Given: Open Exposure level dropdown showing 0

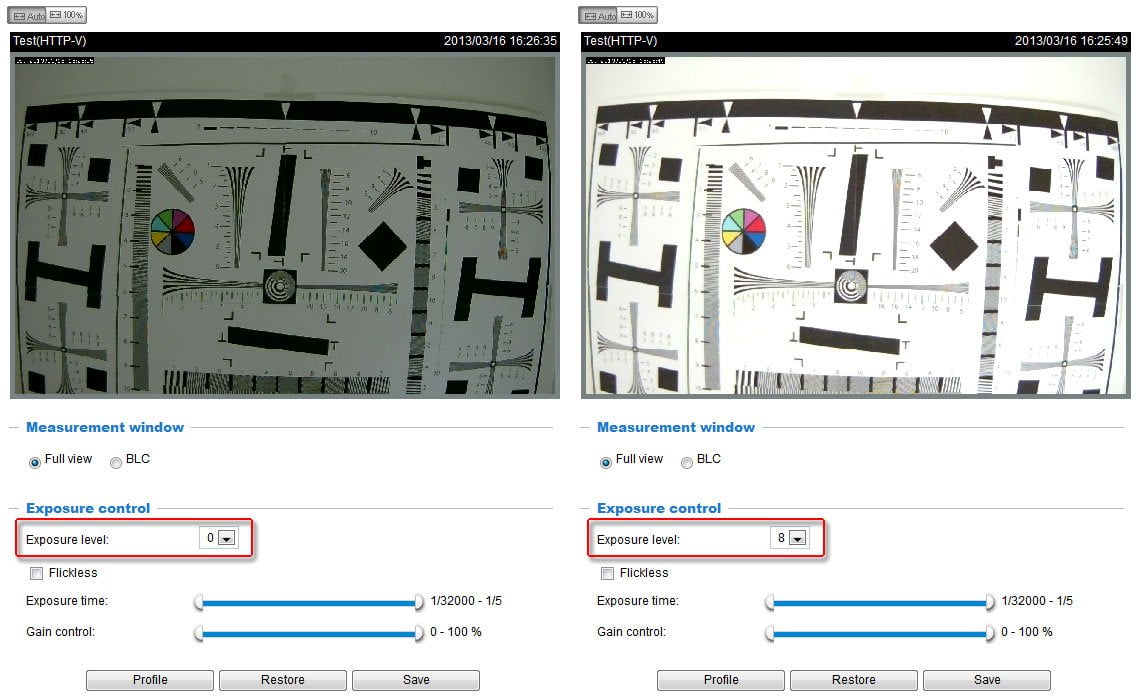Looking at the screenshot, I should coord(218,538).
